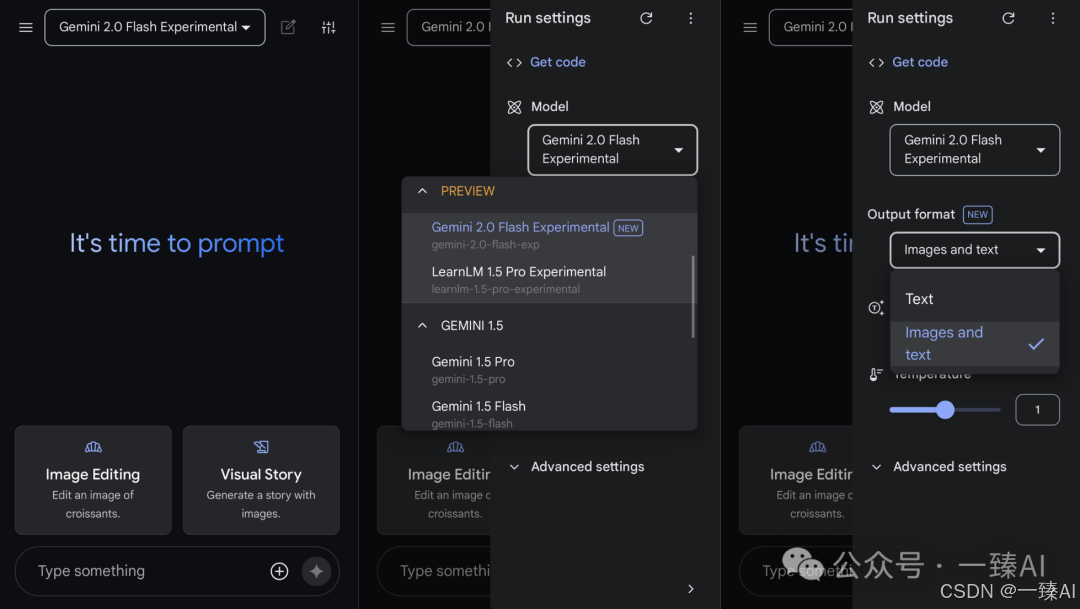Open the Visual Story card
Image resolution: width=1080 pixels, height=609 pixels.
[261, 480]
